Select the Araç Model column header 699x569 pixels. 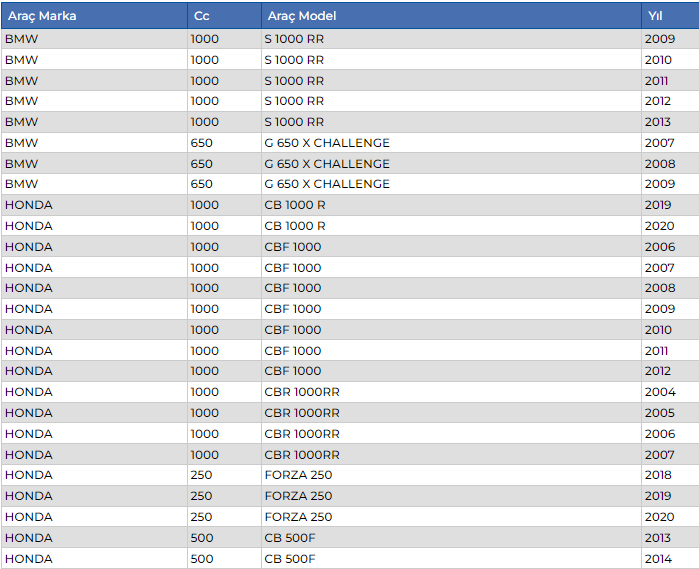(x=300, y=16)
